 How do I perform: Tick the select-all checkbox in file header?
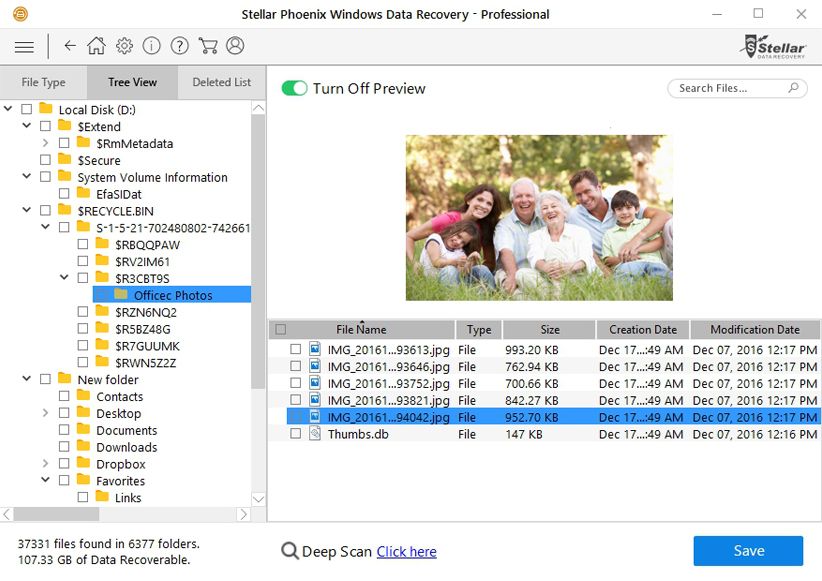[281, 329]
